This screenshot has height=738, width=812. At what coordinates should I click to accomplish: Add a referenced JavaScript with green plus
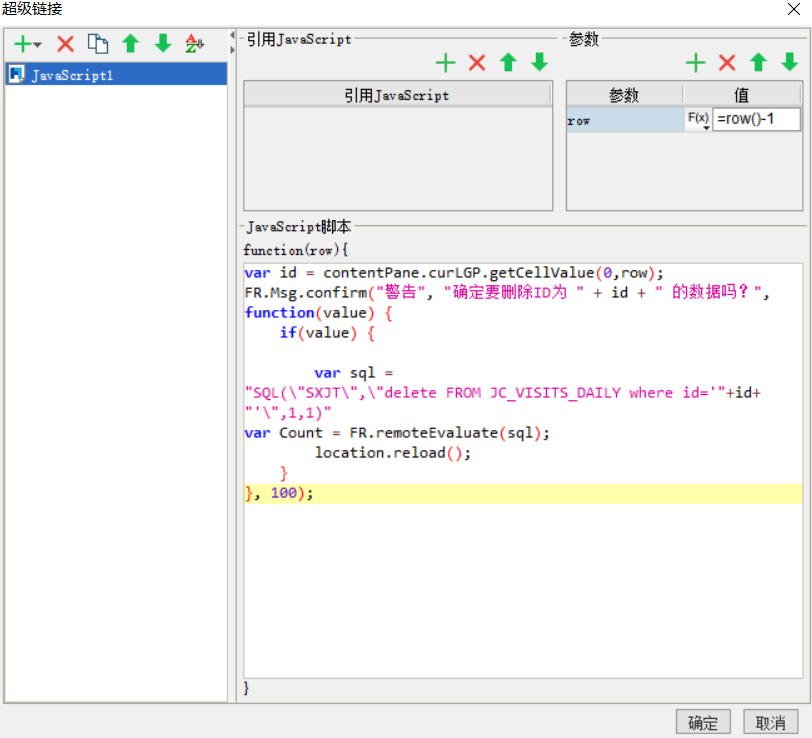pos(445,62)
